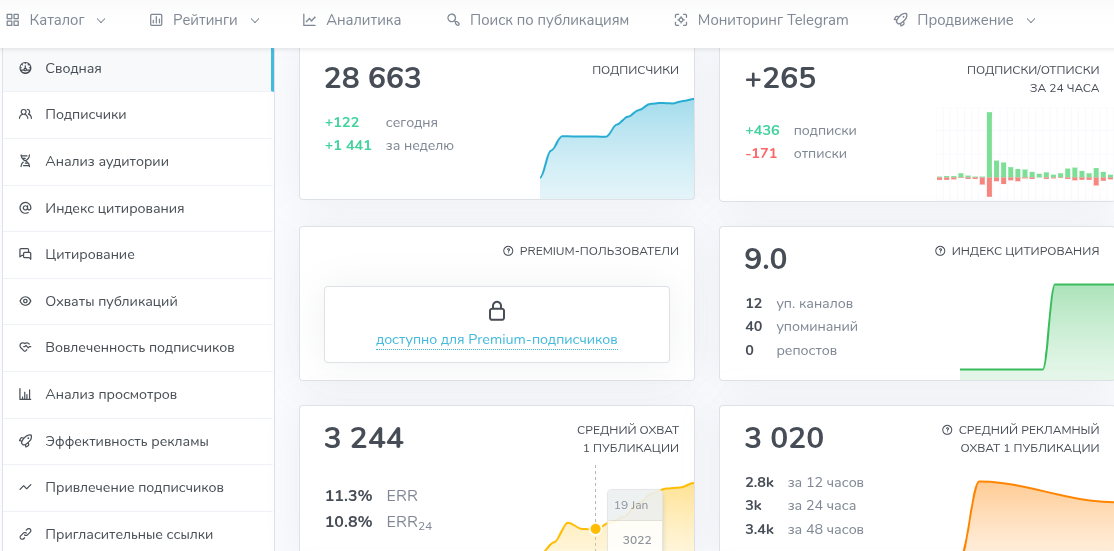Click the speech bubbles icon next to Цитирование
The height and width of the screenshot is (551, 1114).
coord(26,254)
